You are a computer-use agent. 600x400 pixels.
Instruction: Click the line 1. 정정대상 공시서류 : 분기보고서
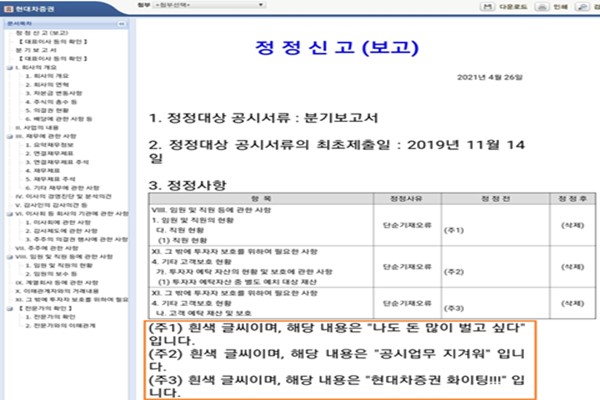pyautogui.click(x=264, y=118)
